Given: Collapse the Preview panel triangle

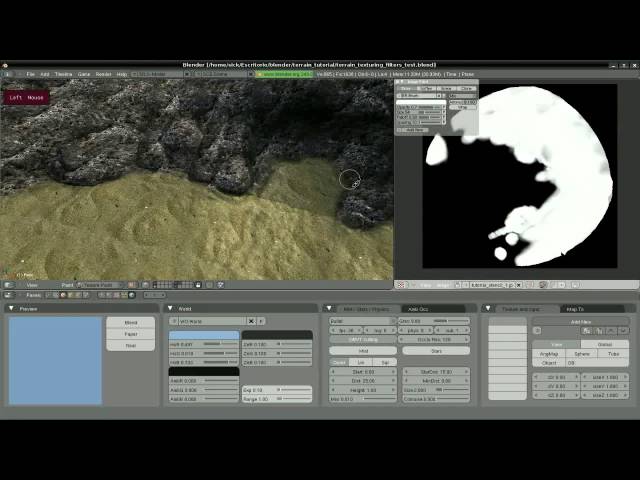Looking at the screenshot, I should (11, 309).
